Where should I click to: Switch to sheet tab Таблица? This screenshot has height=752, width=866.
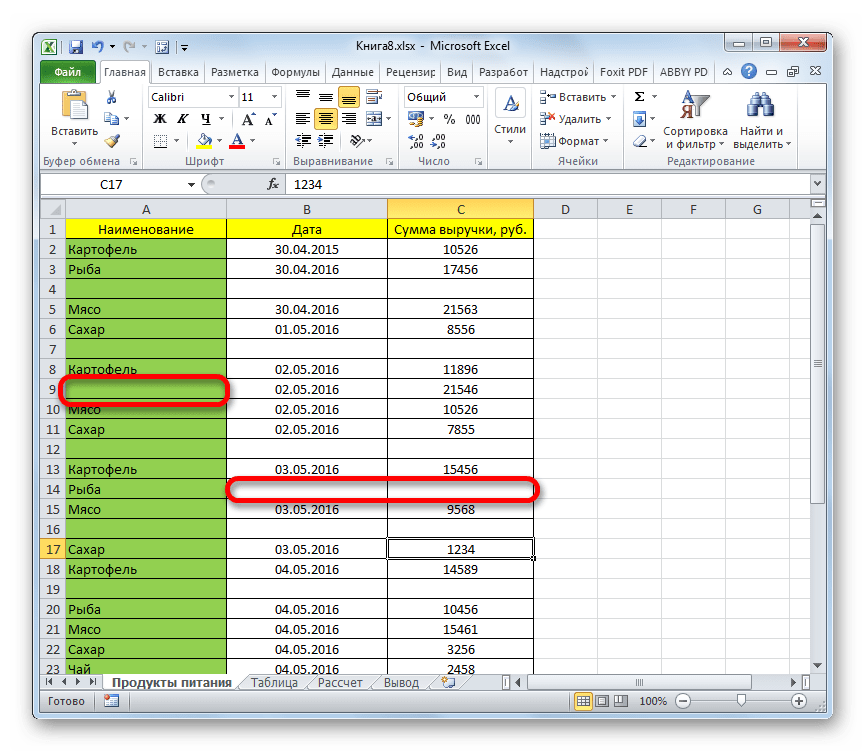pos(274,683)
